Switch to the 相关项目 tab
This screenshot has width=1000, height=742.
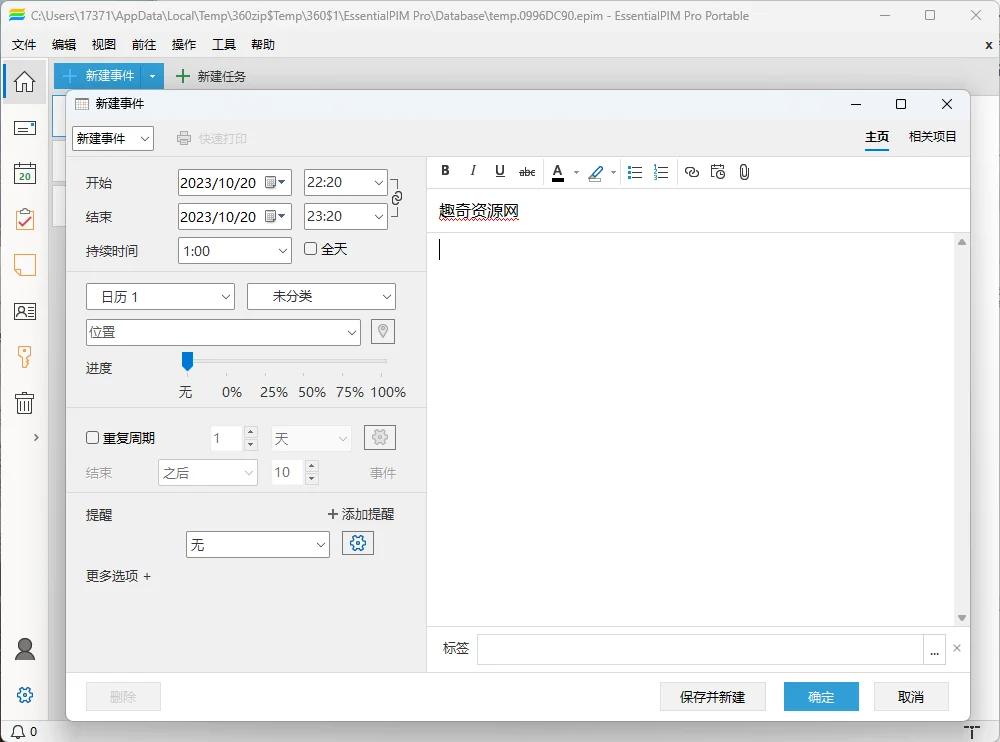(931, 137)
